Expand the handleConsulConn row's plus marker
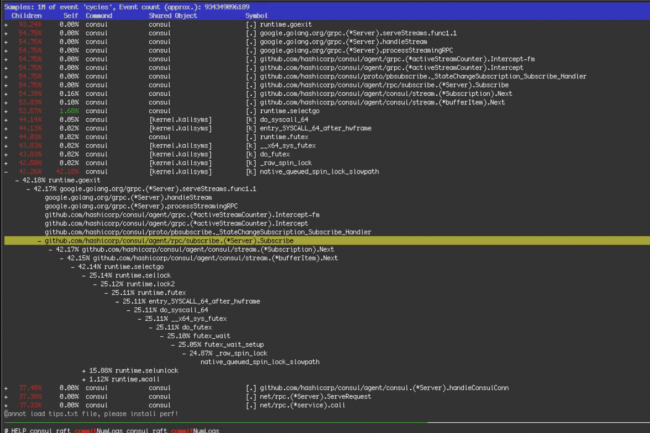Screen dimensions: 650x433 pos(6,388)
